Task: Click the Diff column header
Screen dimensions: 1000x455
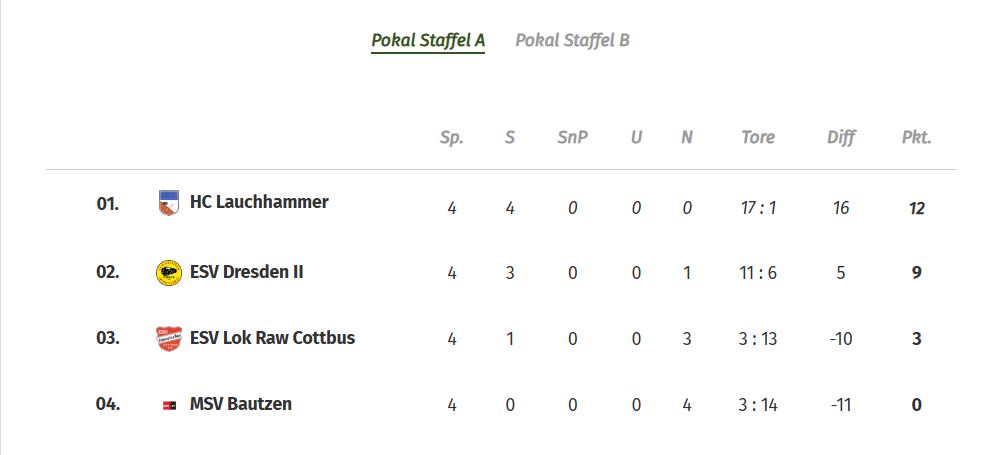Action: pyautogui.click(x=841, y=137)
